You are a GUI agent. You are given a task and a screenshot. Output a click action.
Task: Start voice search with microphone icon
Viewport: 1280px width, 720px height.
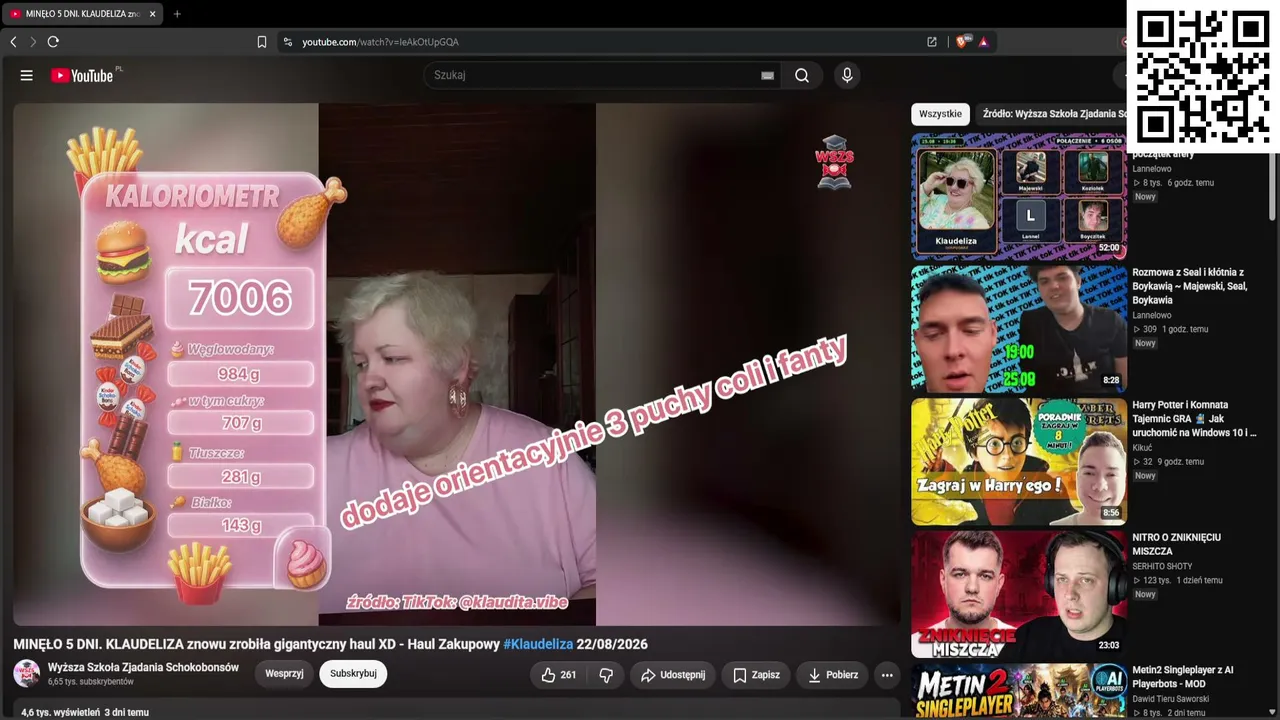[847, 75]
